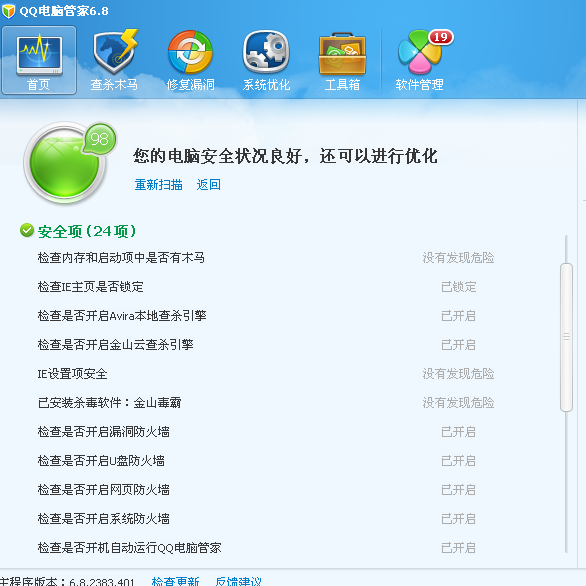Select row 检查内存和启动项中是否有木马

coord(266,257)
